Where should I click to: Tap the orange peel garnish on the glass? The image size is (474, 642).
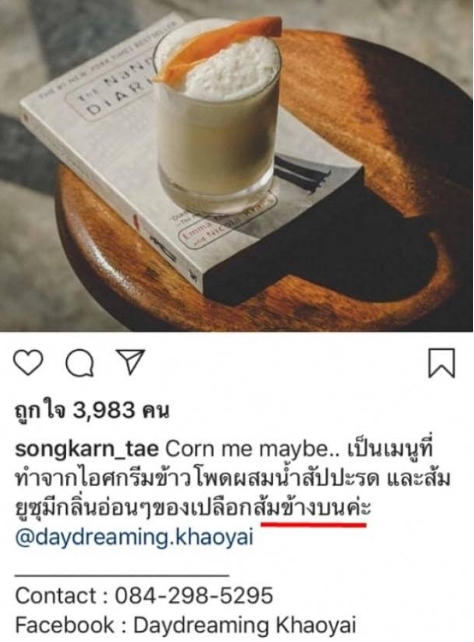(x=218, y=48)
